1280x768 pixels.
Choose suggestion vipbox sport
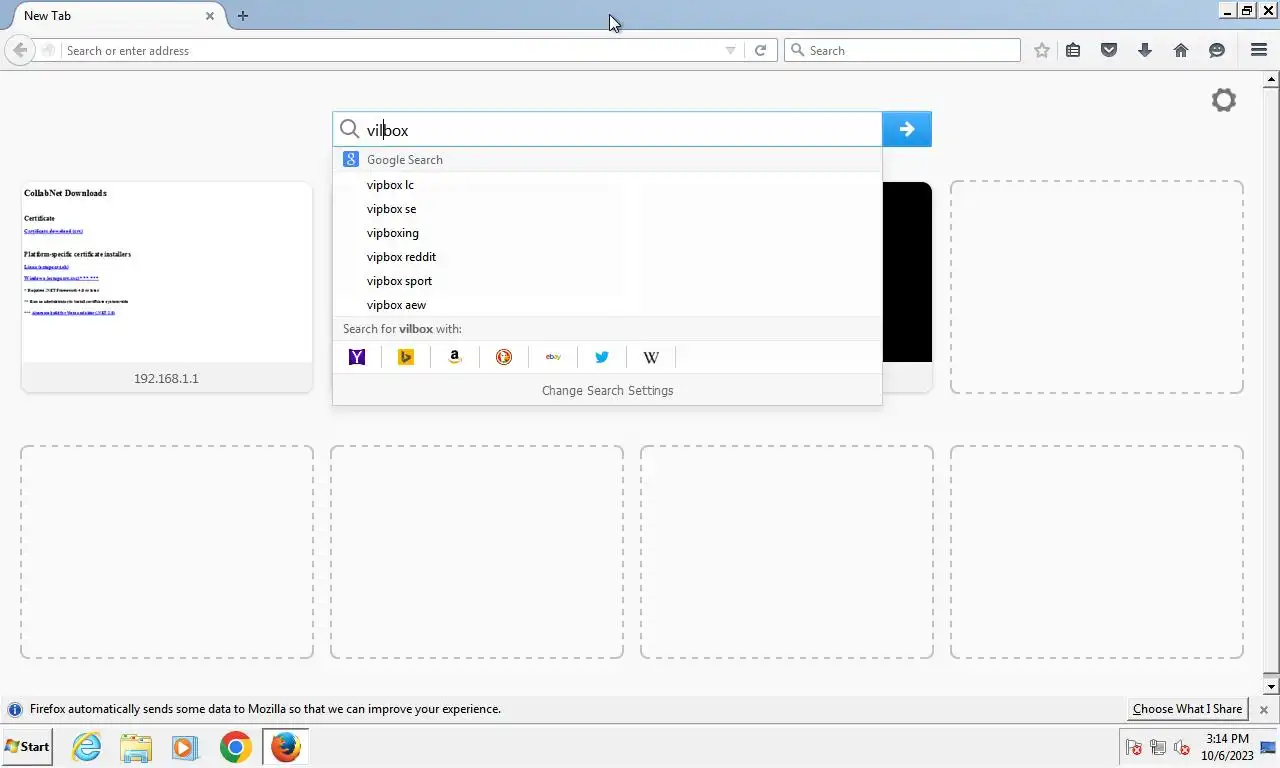[607, 281]
